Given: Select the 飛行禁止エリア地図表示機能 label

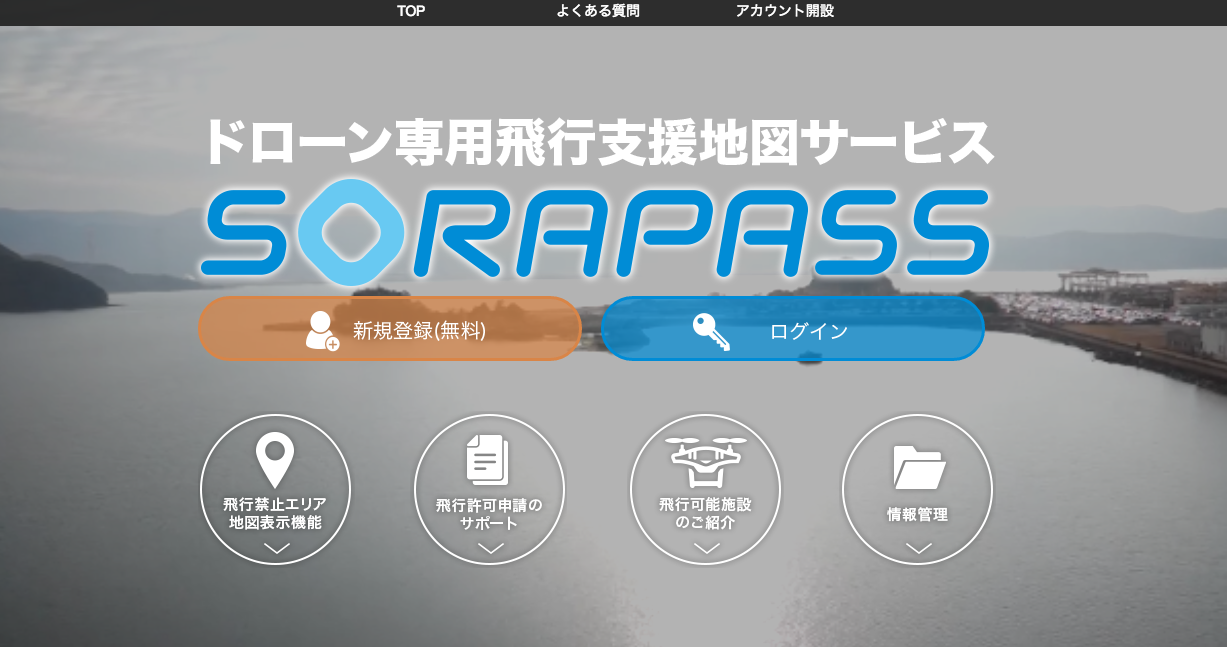Looking at the screenshot, I should 275,513.
